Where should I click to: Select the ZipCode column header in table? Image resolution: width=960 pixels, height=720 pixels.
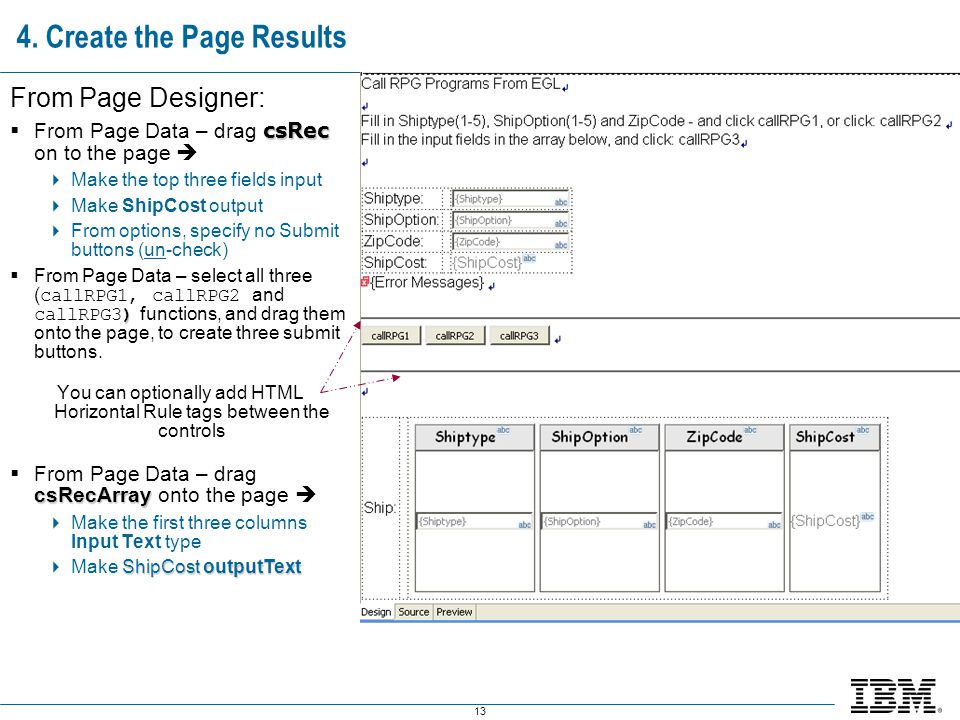(x=724, y=437)
